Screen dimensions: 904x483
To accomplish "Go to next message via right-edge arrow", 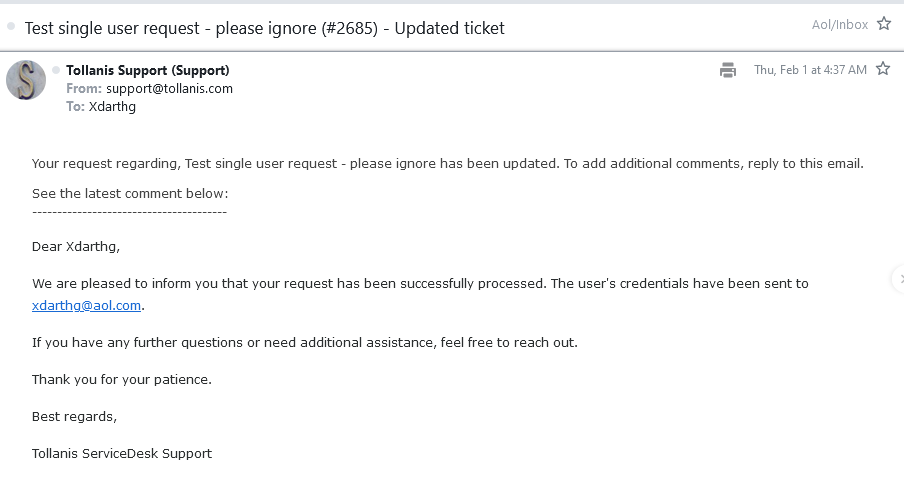I will point(899,279).
